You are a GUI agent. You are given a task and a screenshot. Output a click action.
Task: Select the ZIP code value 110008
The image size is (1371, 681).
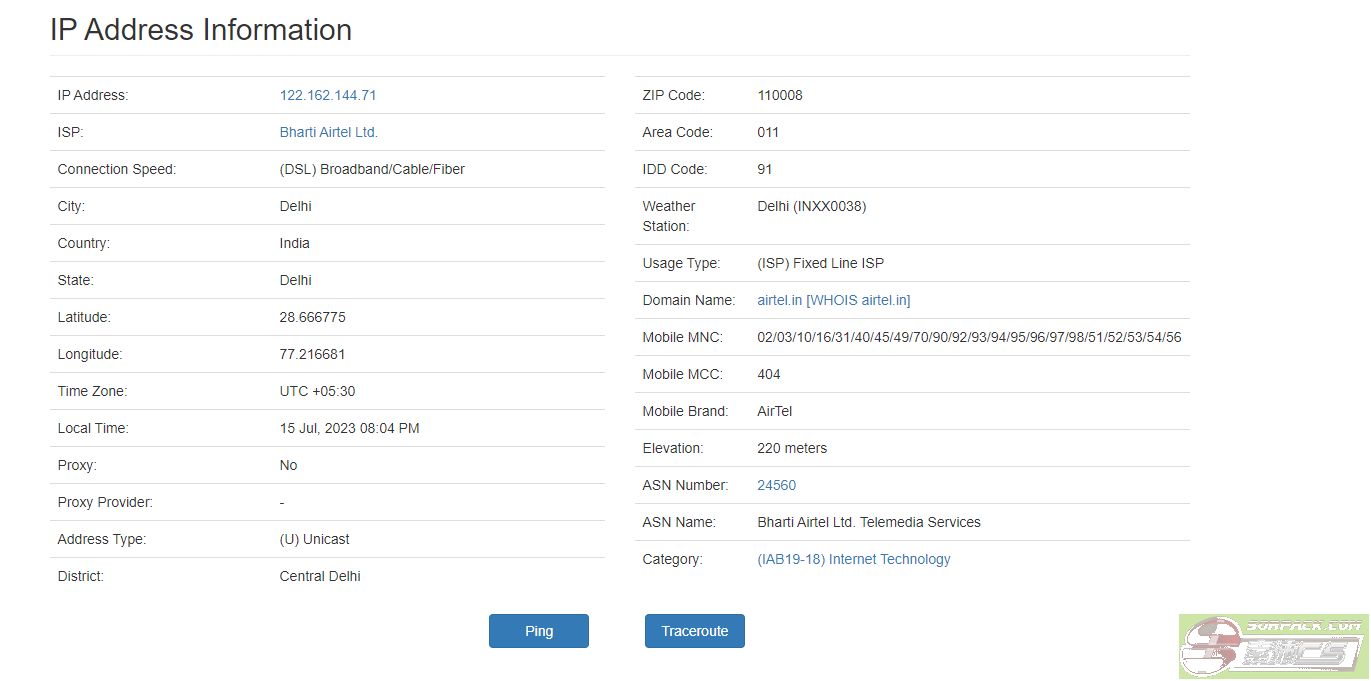coord(780,95)
